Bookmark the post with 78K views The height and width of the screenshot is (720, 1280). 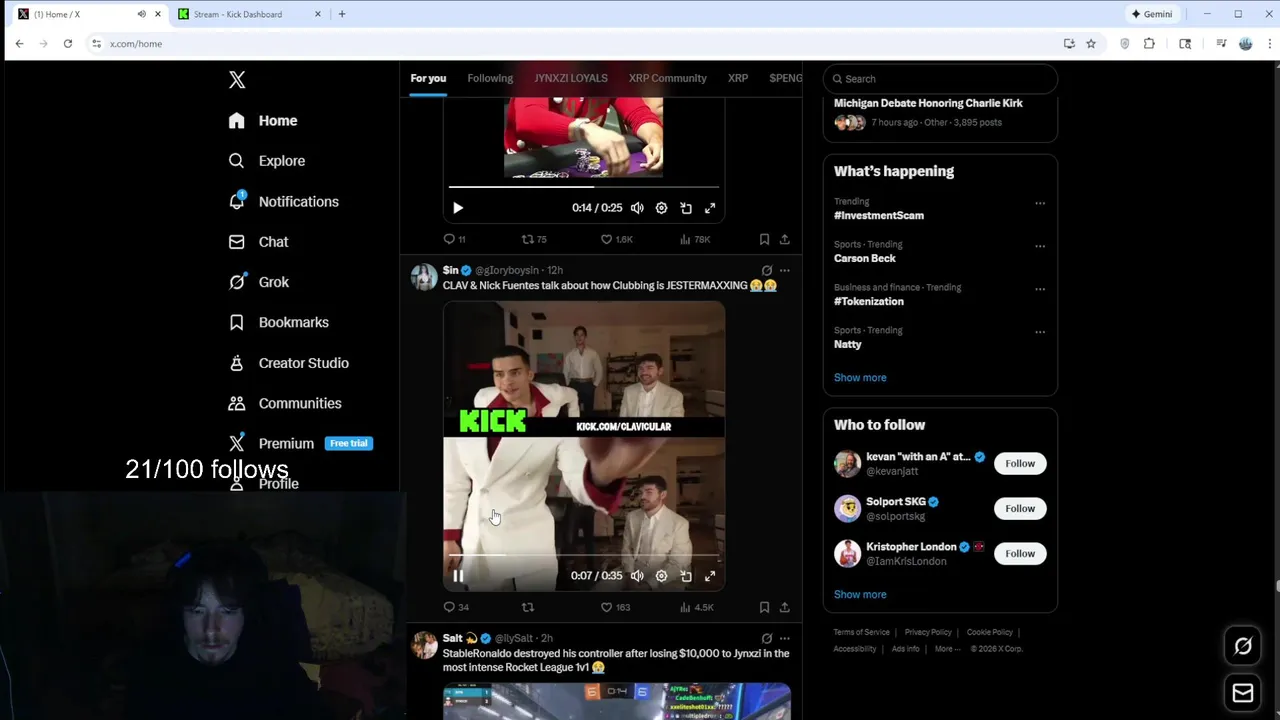764,239
